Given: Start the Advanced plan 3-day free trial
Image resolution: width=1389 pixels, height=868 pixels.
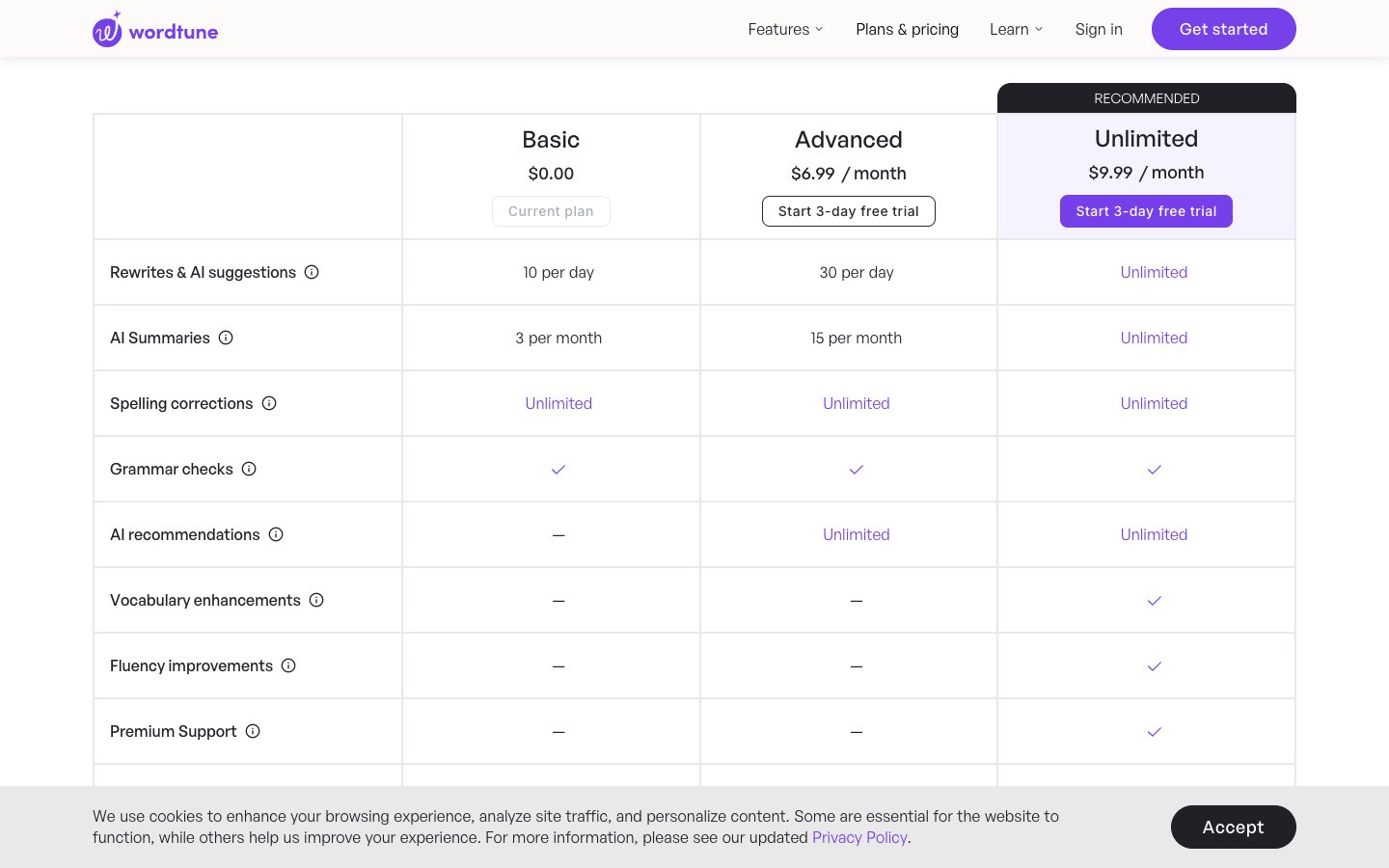Looking at the screenshot, I should (x=848, y=211).
